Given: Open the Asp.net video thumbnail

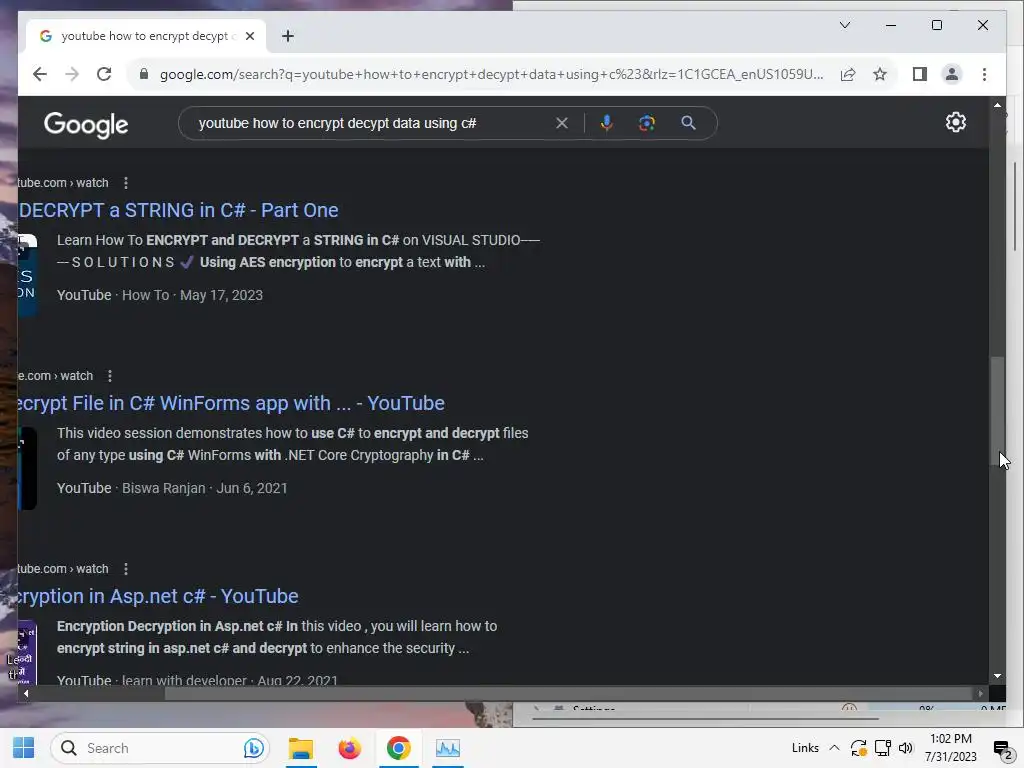Looking at the screenshot, I should [27, 652].
